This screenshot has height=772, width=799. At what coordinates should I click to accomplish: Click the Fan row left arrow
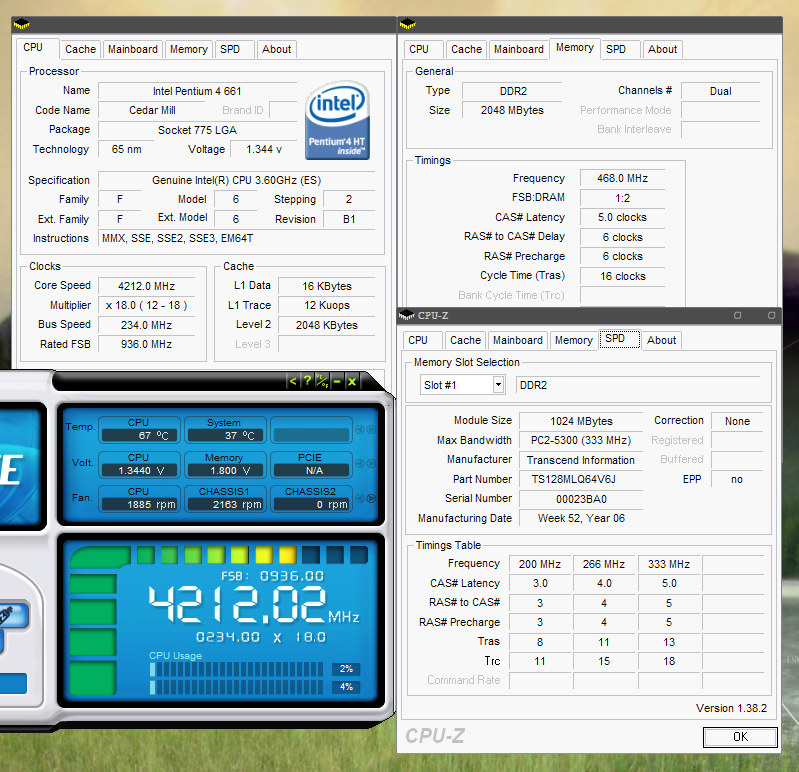point(360,498)
